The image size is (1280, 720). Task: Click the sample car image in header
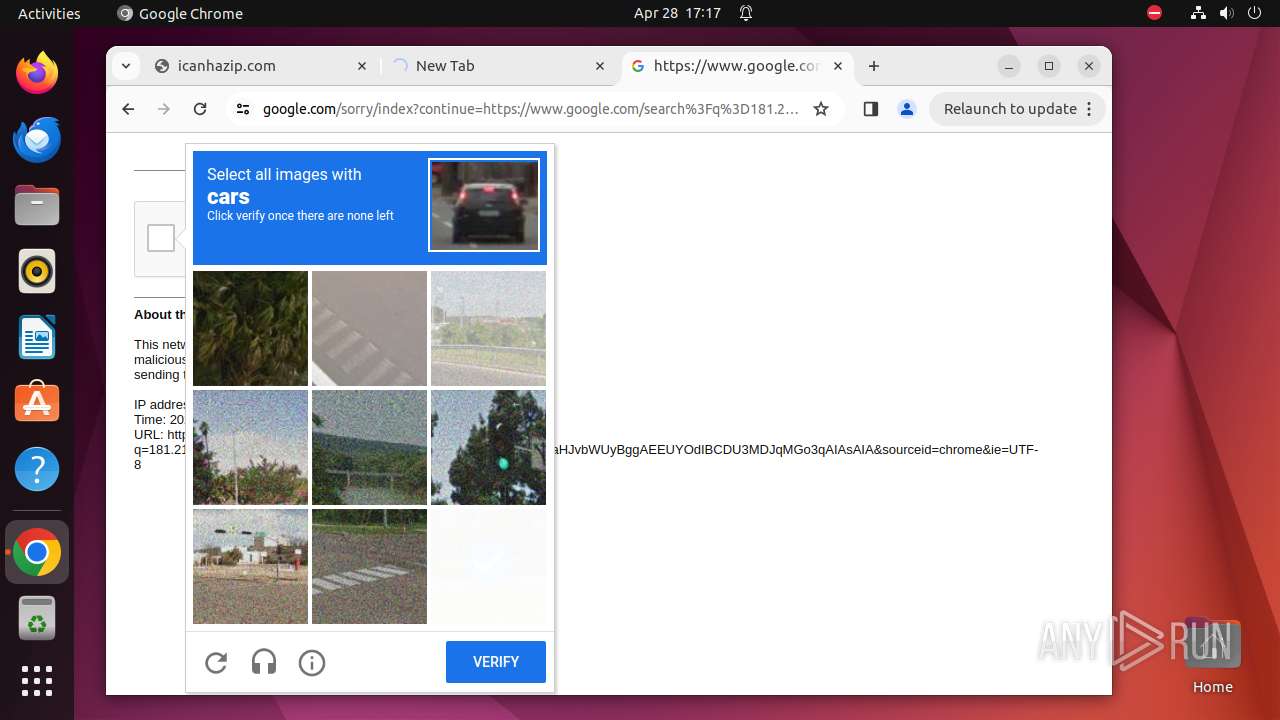(484, 205)
